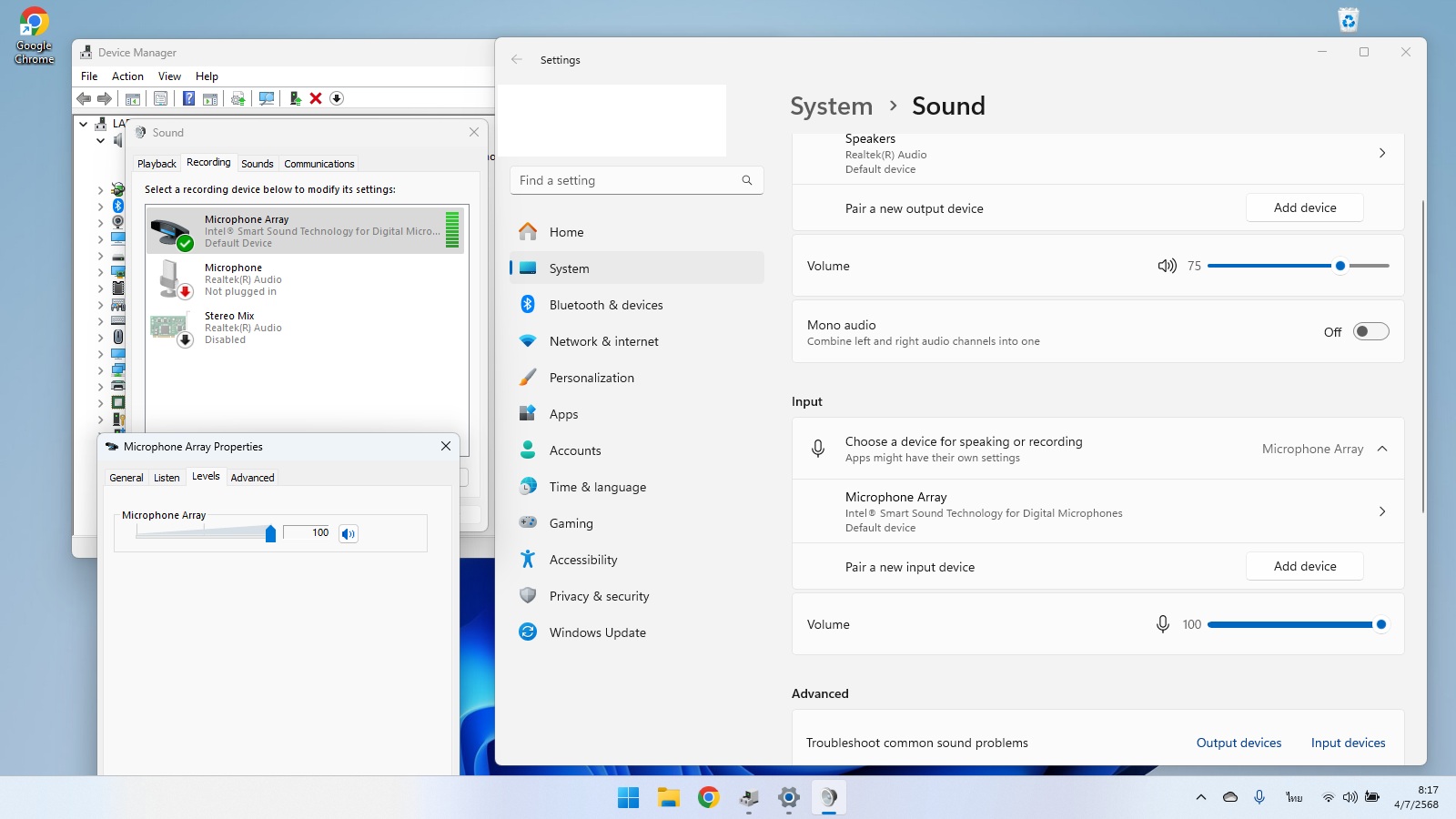Click microphone level speaker mute icon
This screenshot has width=1456, height=819.
click(x=348, y=534)
